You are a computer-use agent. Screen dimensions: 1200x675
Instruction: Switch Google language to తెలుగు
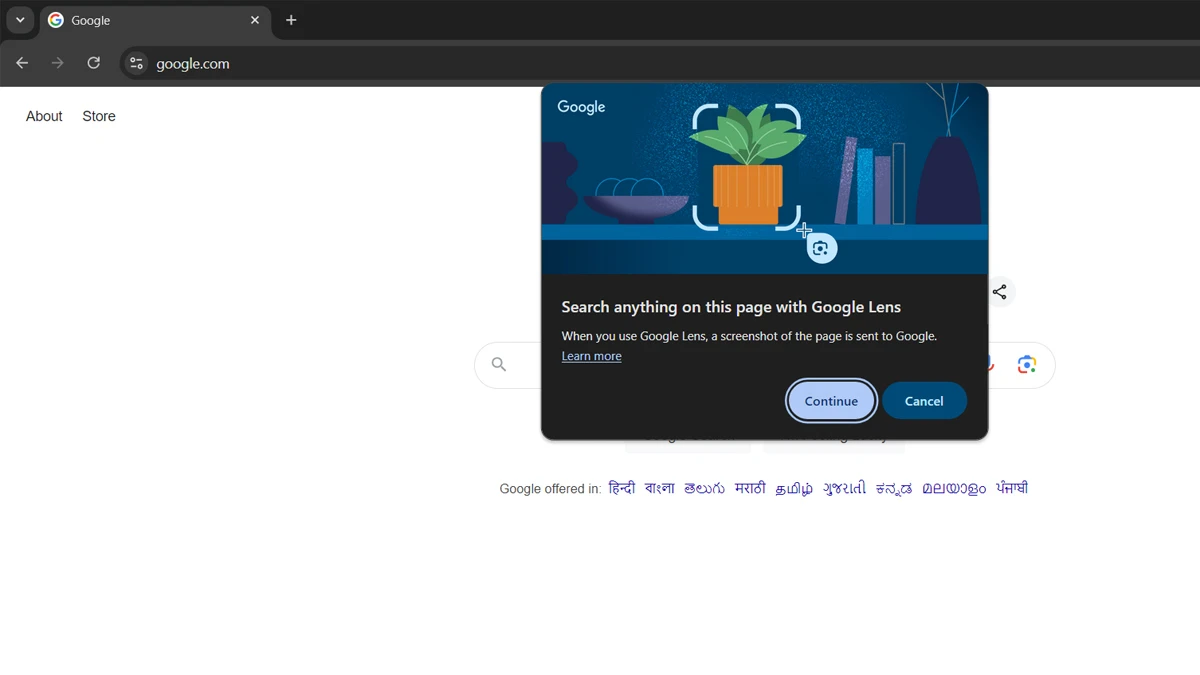pos(704,488)
